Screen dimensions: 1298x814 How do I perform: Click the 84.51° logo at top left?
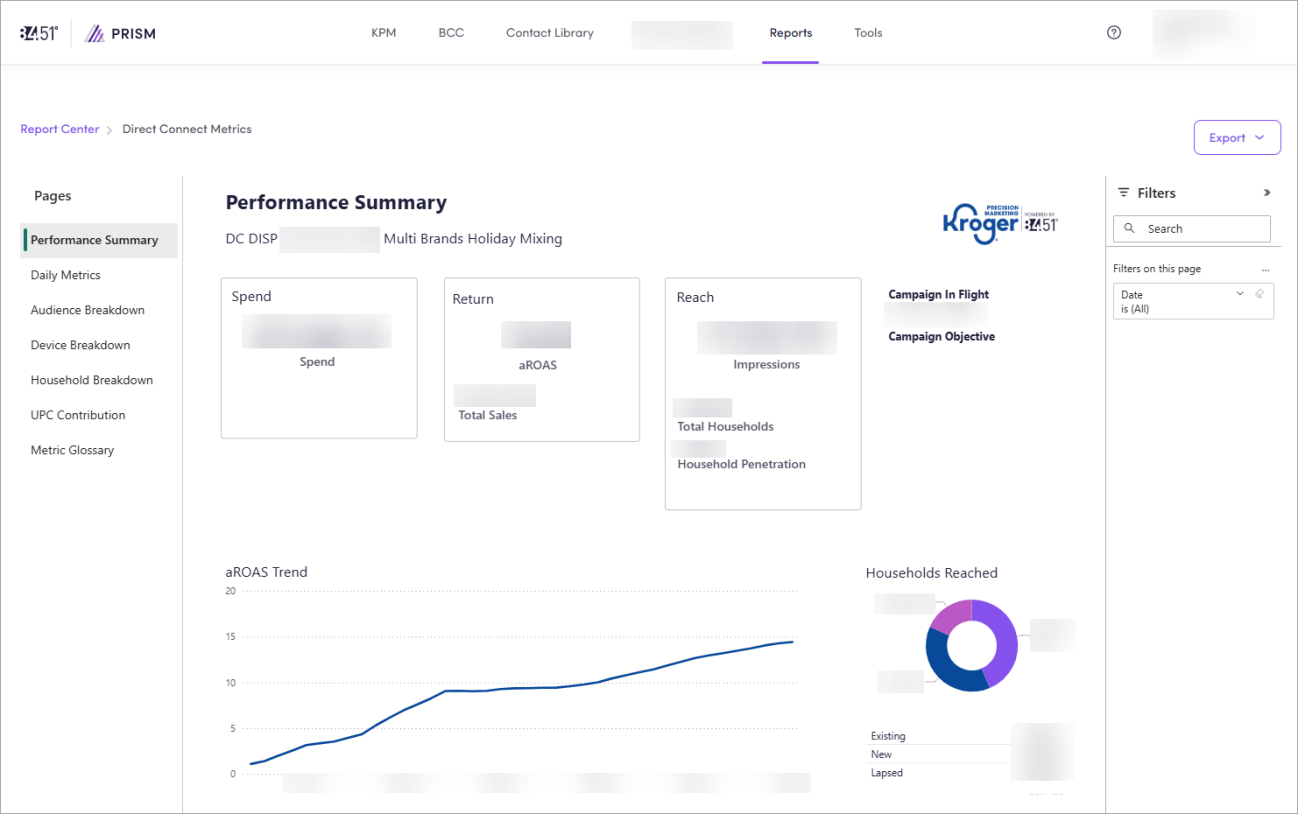click(x=39, y=33)
